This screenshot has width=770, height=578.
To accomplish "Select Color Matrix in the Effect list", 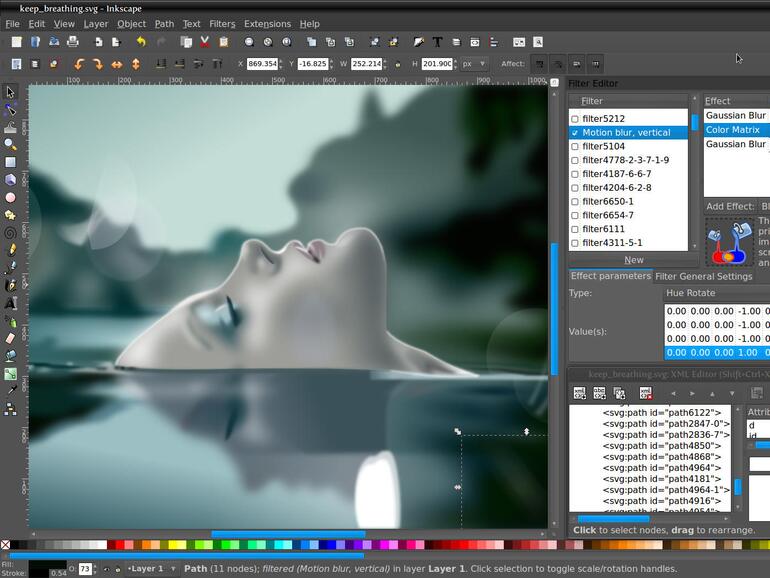I will [732, 130].
